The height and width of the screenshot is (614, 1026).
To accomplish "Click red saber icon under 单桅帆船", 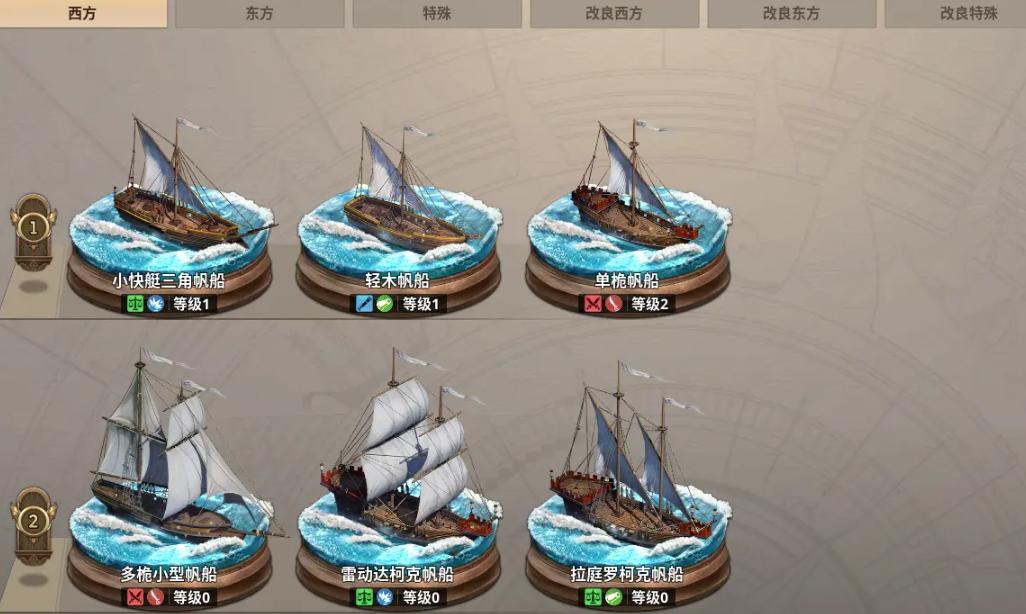I will click(x=614, y=304).
